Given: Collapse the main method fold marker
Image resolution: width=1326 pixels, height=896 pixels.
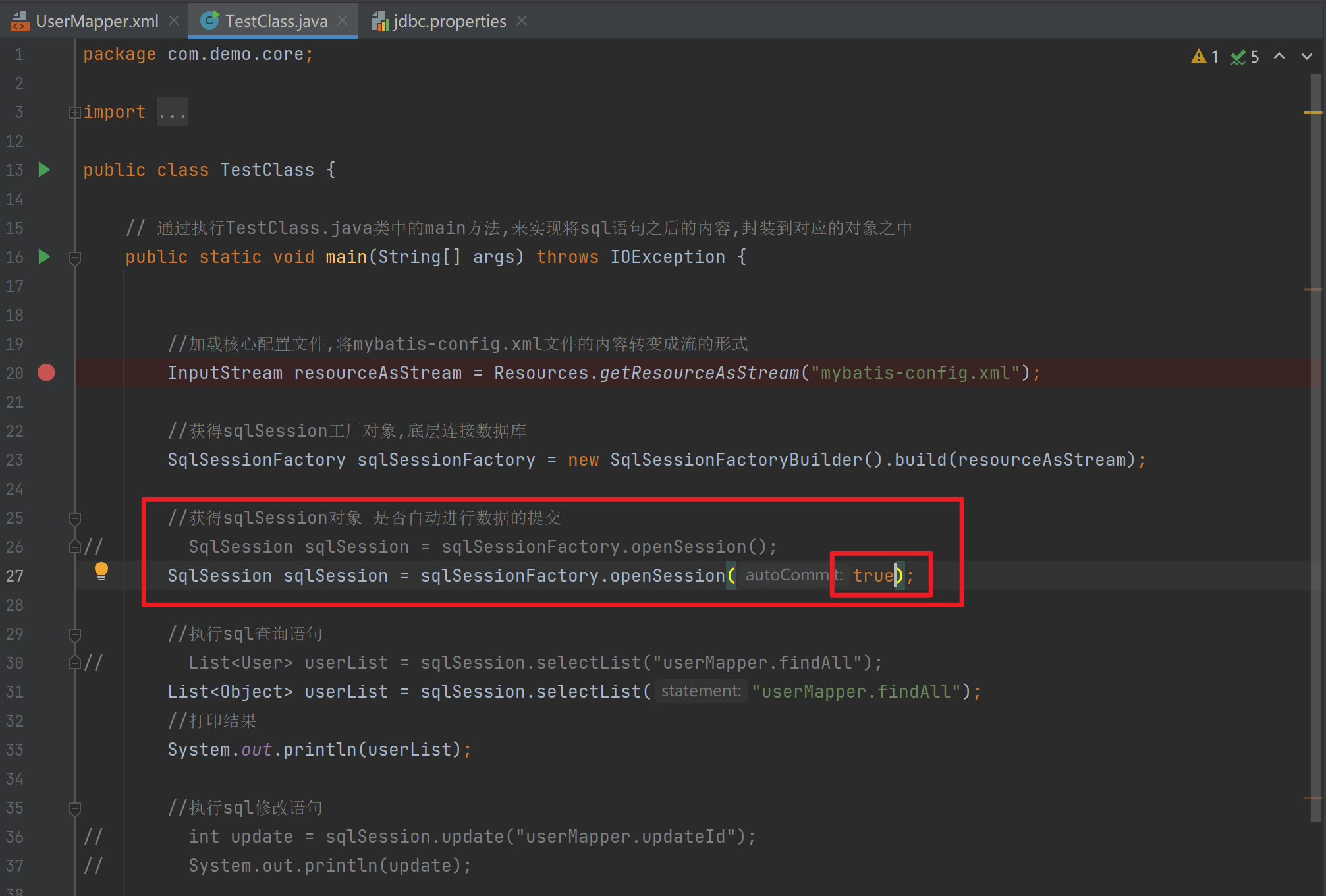Looking at the screenshot, I should 74,258.
